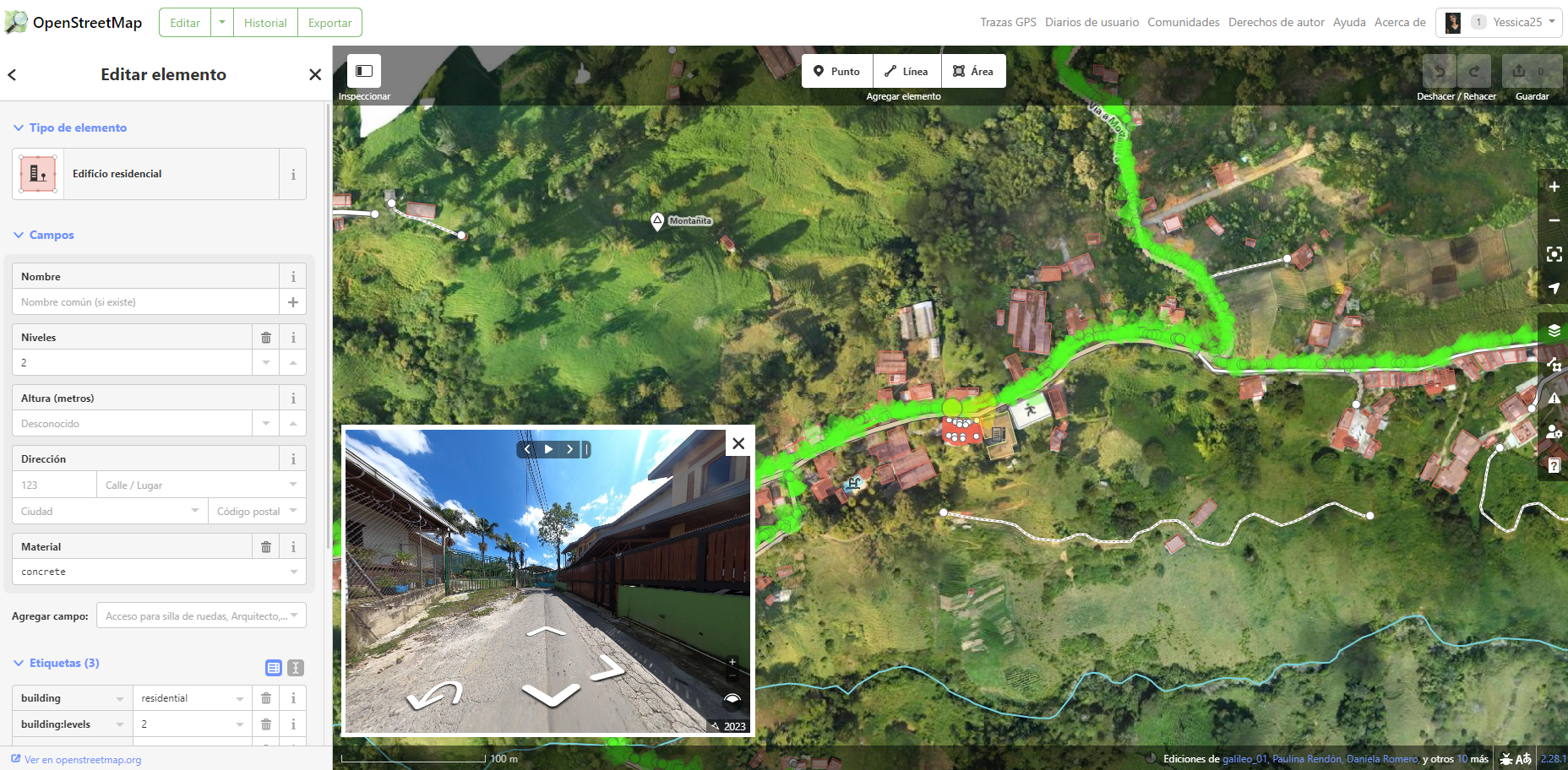Click the Nombre input field
Image resolution: width=1568 pixels, height=770 pixels.
tap(145, 302)
